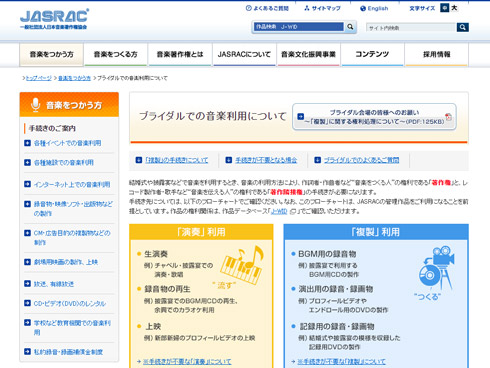
Task: Click 手続きのご案内 sidebar section heading
Action: coord(52,128)
